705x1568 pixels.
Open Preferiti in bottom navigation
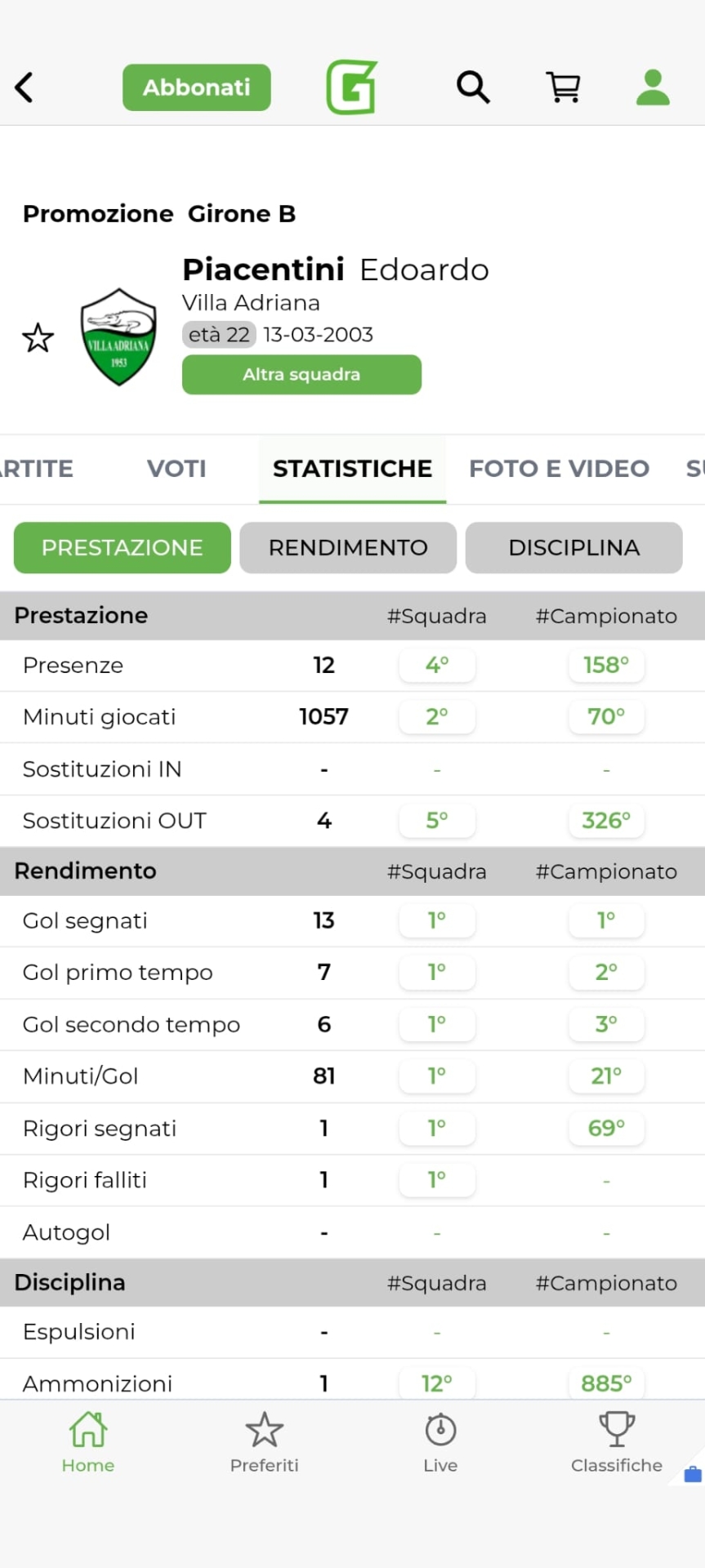[x=264, y=1442]
